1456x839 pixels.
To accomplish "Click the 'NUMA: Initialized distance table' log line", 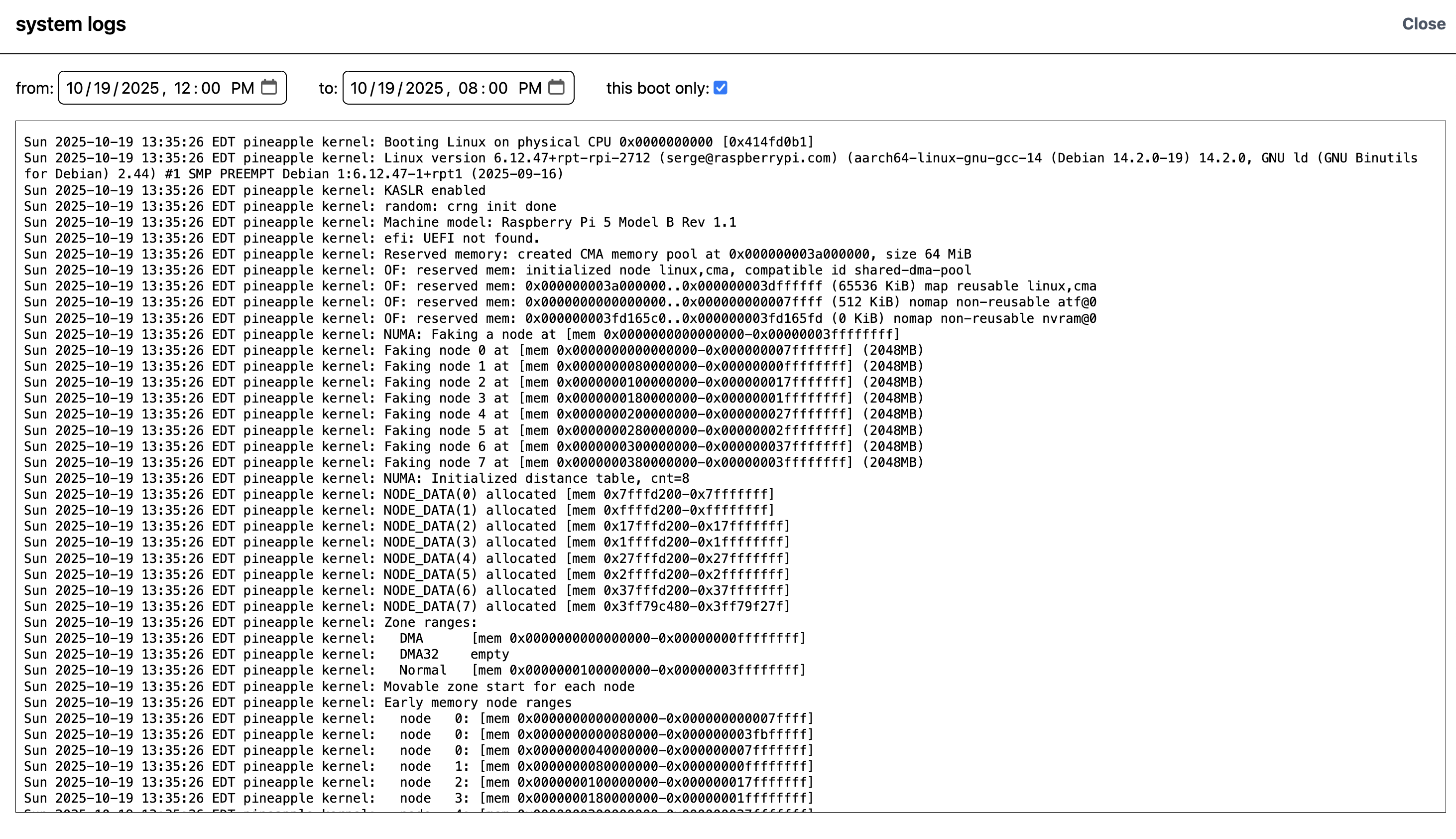I will [357, 478].
